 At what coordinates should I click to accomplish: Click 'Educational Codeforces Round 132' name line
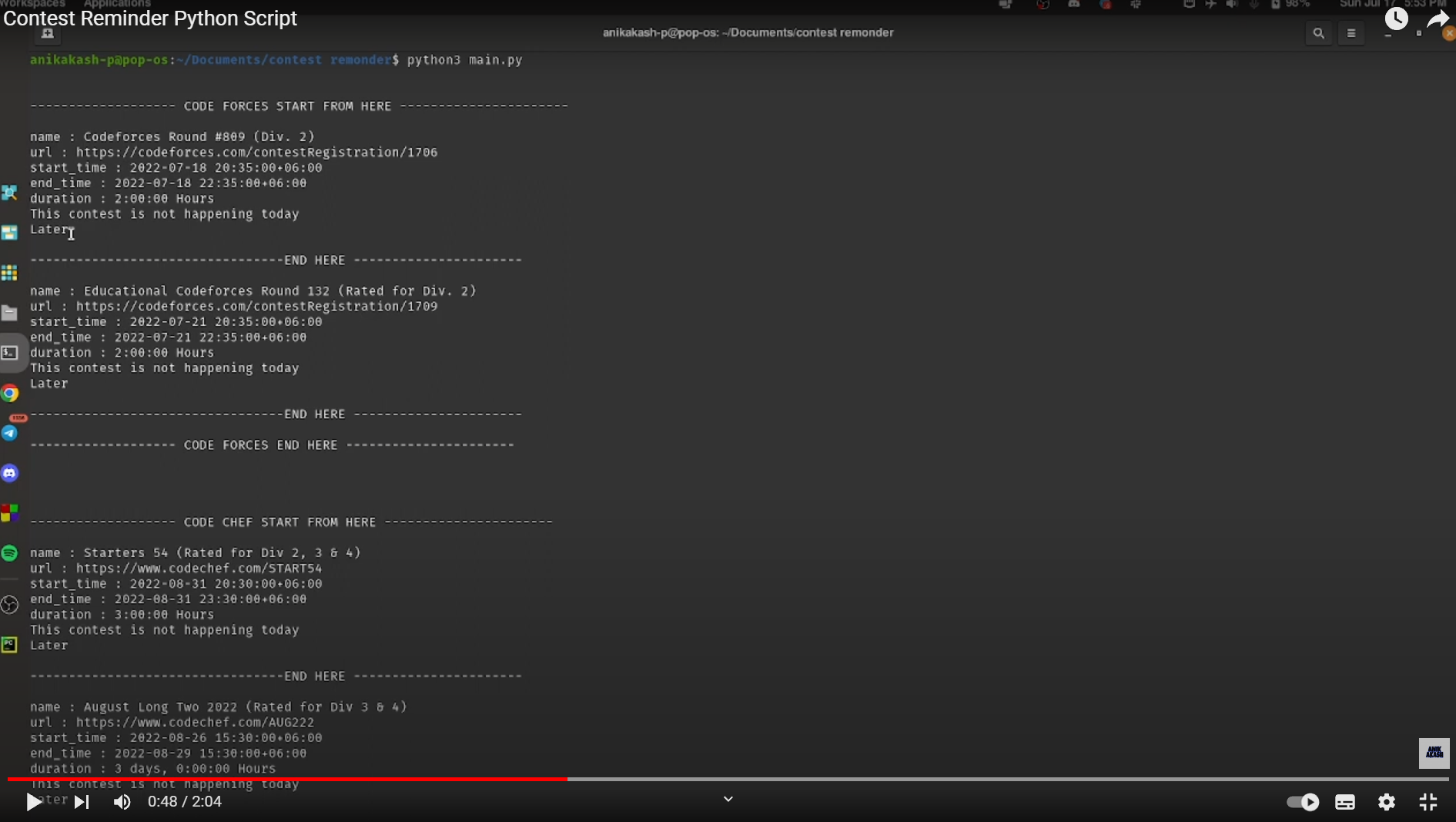coord(253,291)
